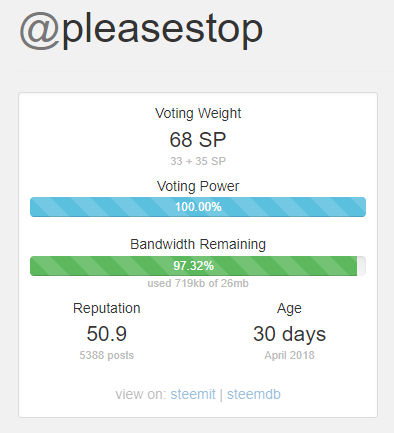
Task: Click the 97.32% bandwidth percentage label
Action: [x=193, y=266]
